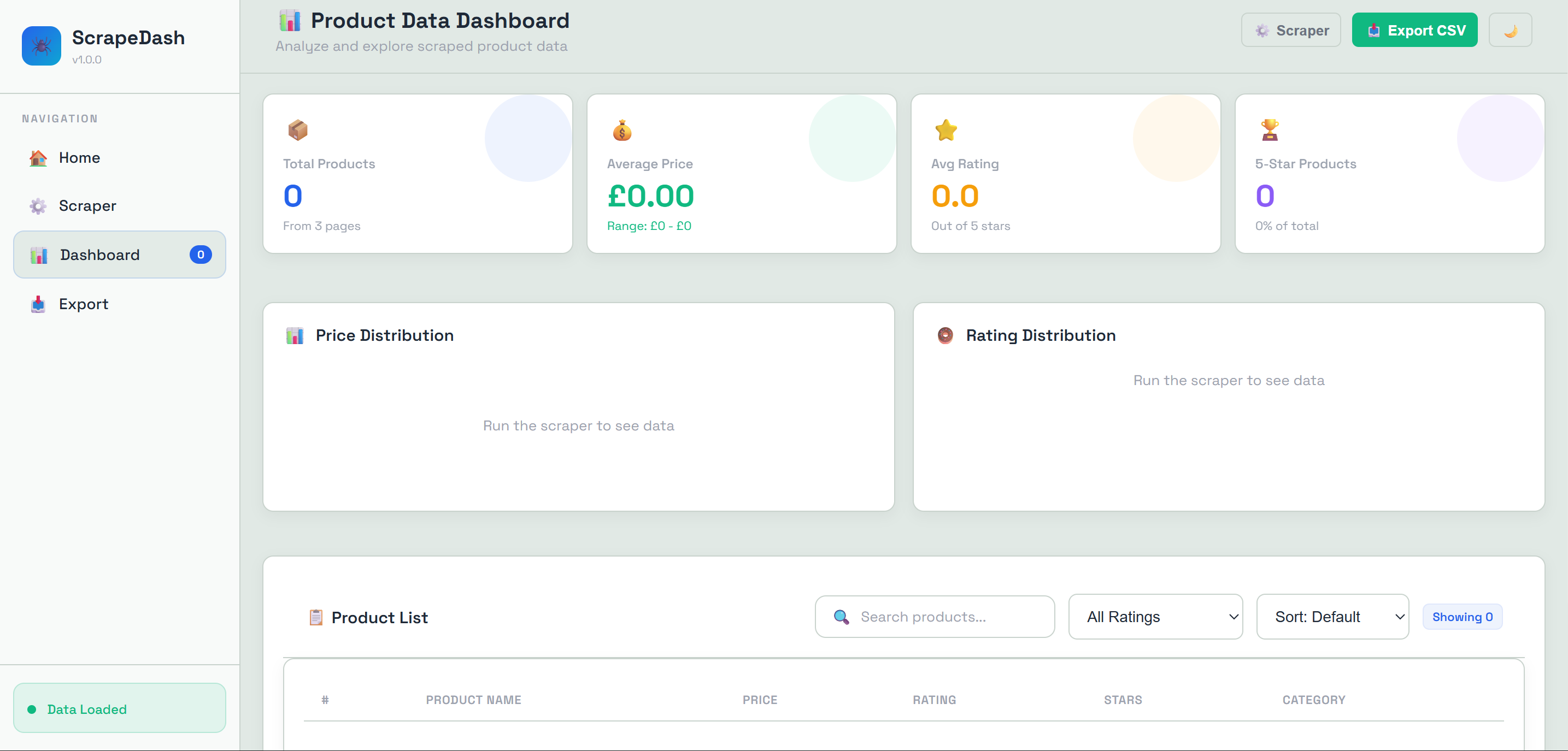Click the Export download icon in sidebar
This screenshot has height=751, width=1568.
coord(38,304)
